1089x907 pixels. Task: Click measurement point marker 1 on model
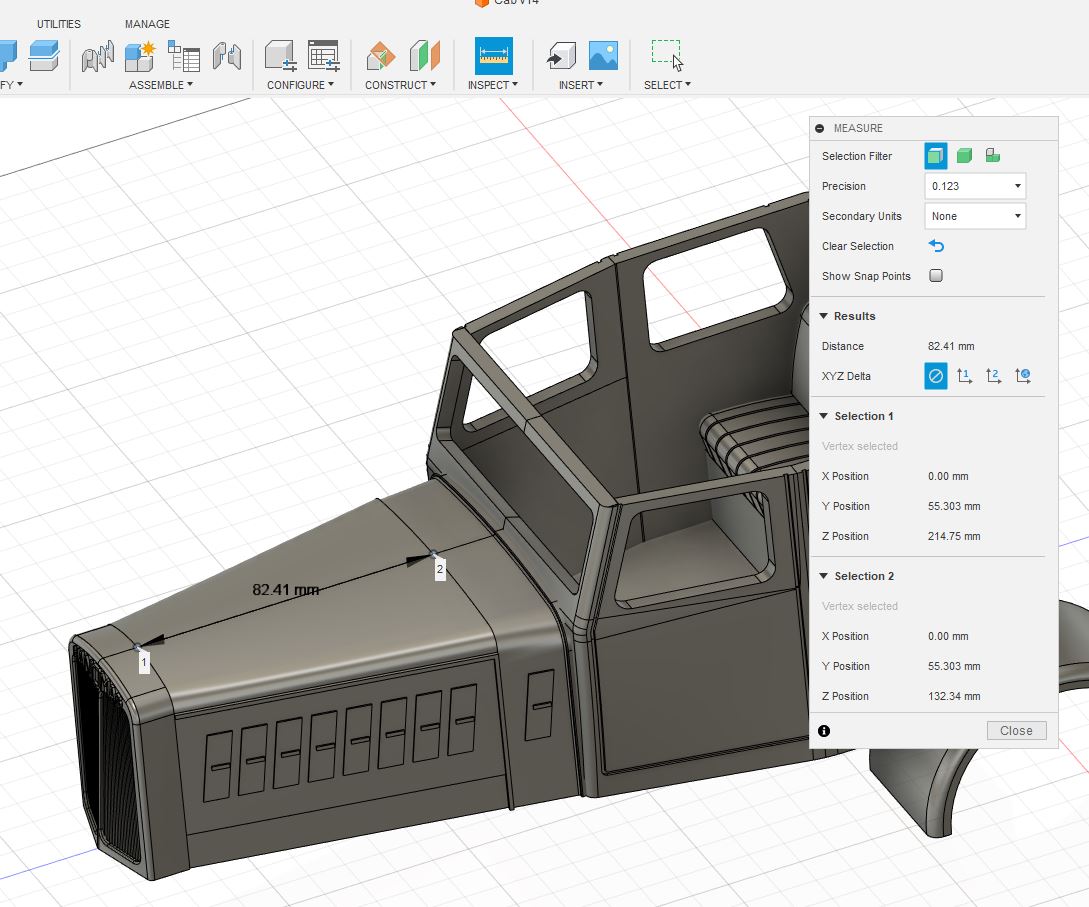(x=144, y=663)
